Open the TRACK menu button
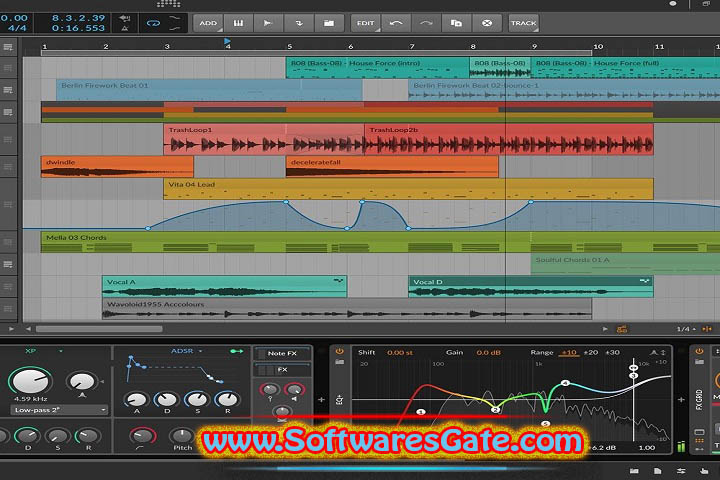Image resolution: width=720 pixels, height=480 pixels. click(x=523, y=23)
